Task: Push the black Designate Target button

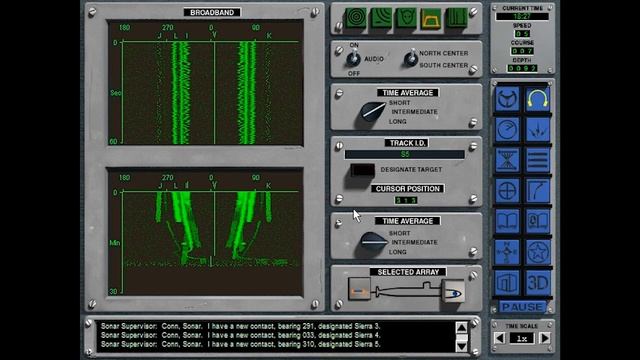Action: (x=362, y=170)
